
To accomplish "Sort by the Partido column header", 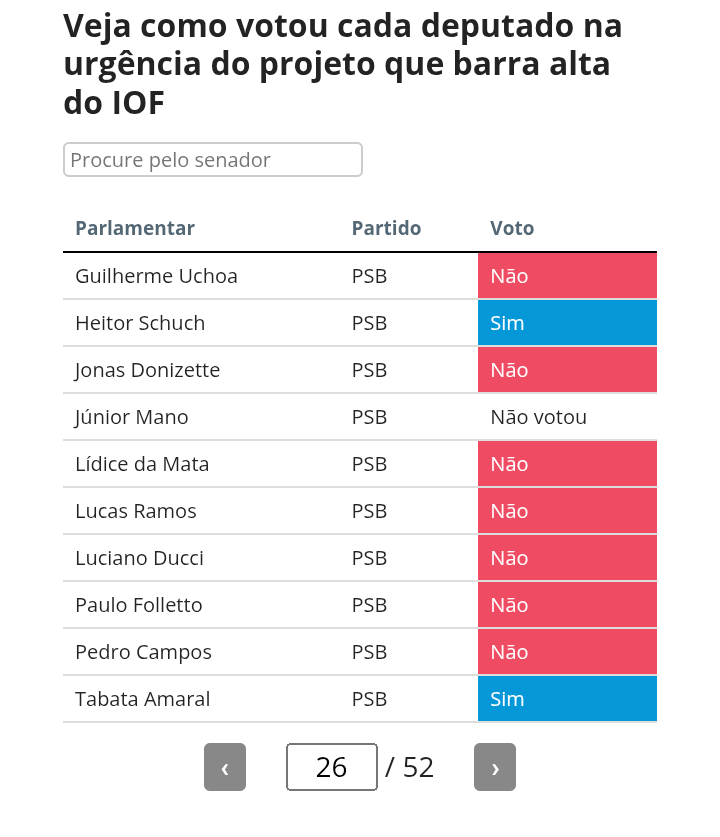I will tap(386, 228).
